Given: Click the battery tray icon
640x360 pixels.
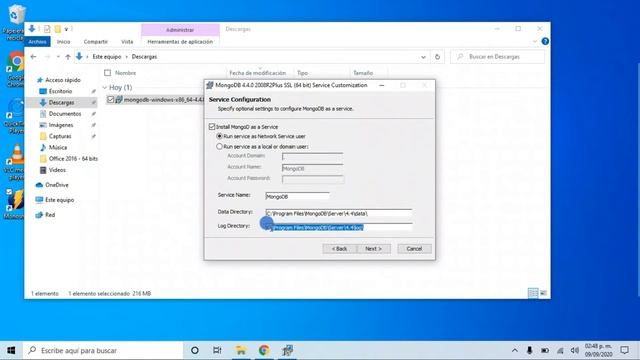Looking at the screenshot, I should click(x=544, y=350).
